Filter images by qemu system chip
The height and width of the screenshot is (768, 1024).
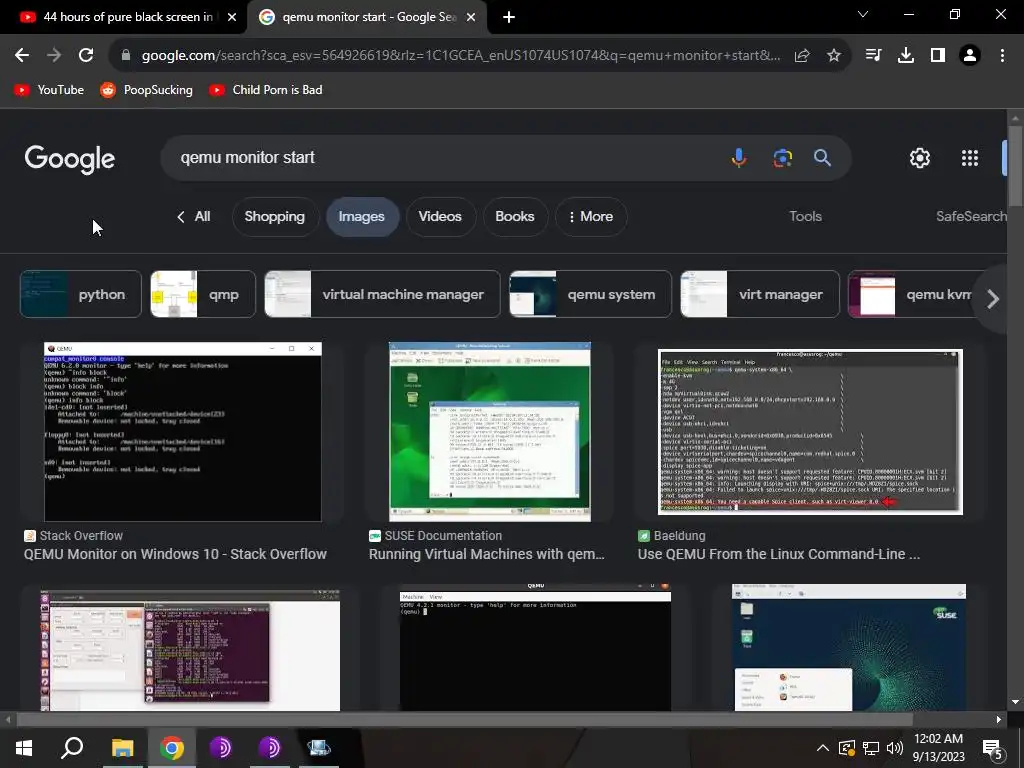tap(590, 295)
